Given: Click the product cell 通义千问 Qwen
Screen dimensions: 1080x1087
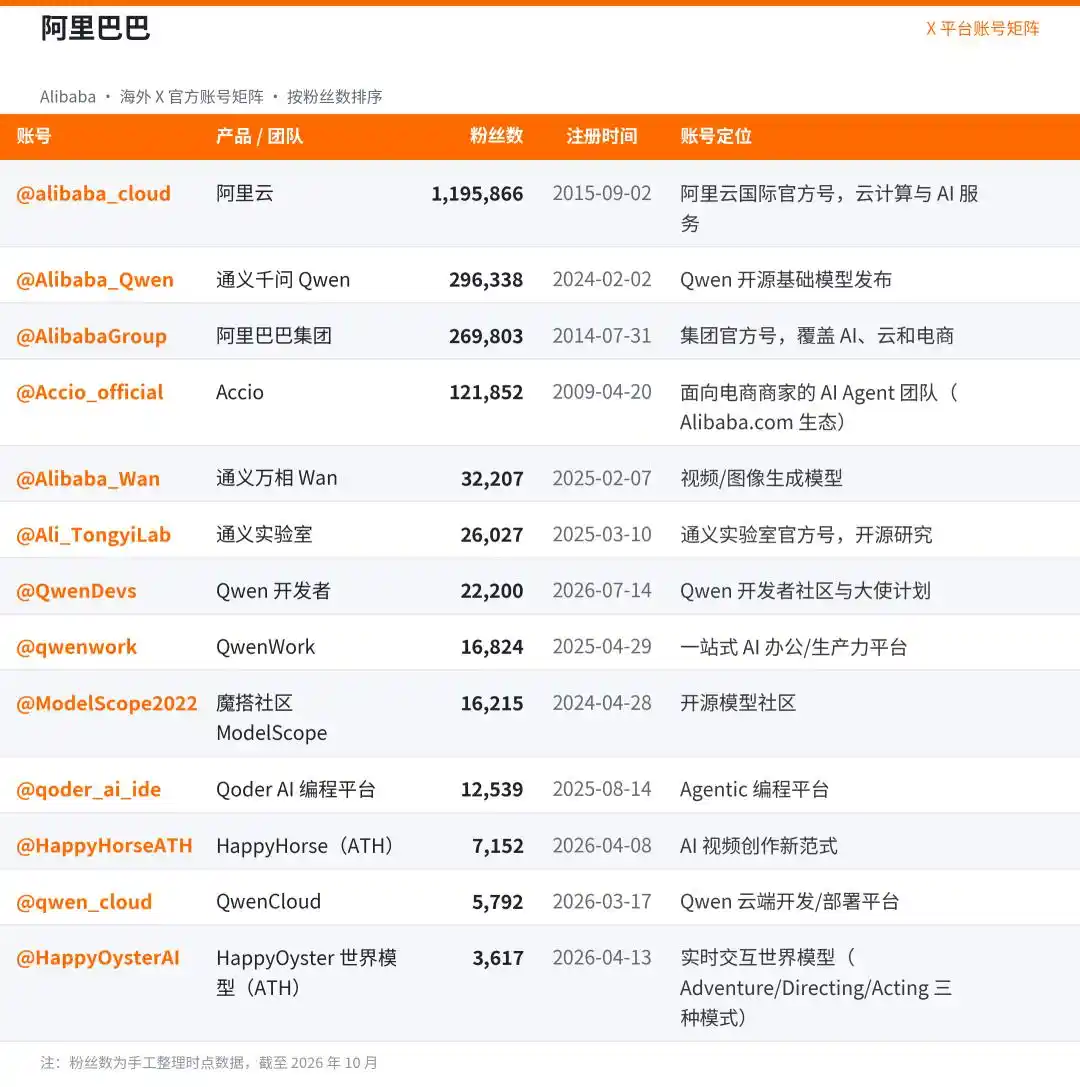Looking at the screenshot, I should (x=283, y=279).
